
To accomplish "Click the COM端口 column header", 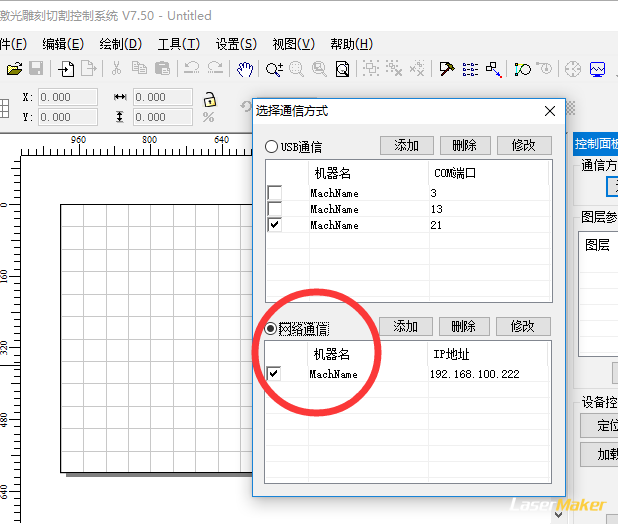I will 455,173.
